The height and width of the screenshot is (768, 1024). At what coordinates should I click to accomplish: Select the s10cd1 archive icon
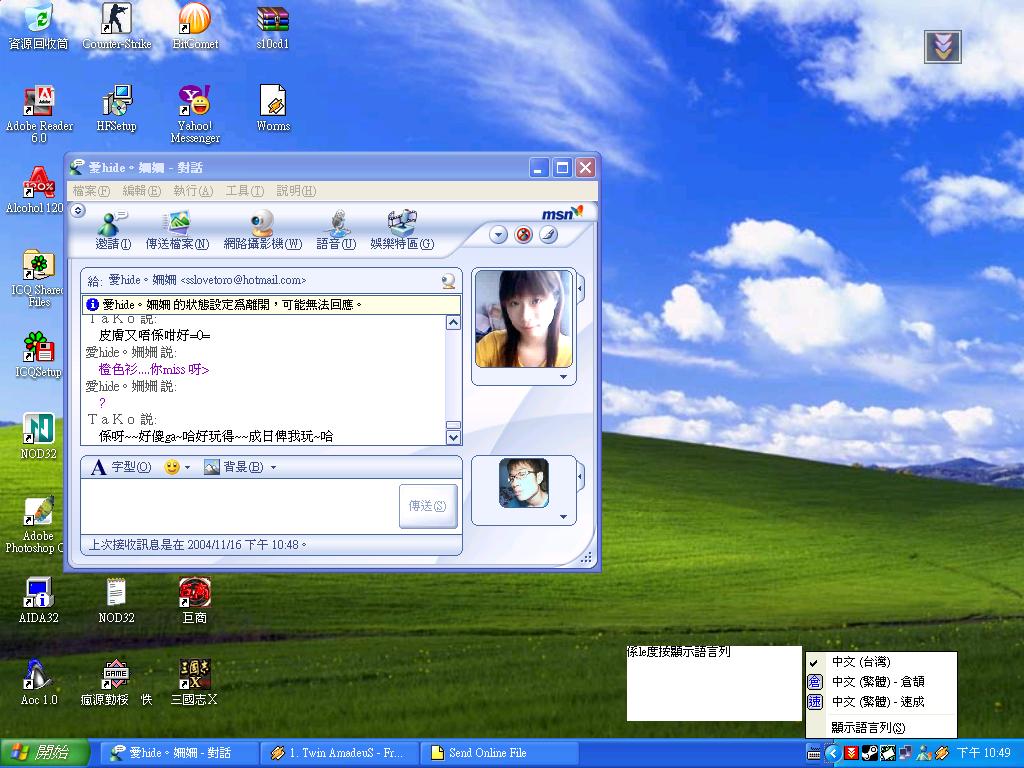coord(273,27)
